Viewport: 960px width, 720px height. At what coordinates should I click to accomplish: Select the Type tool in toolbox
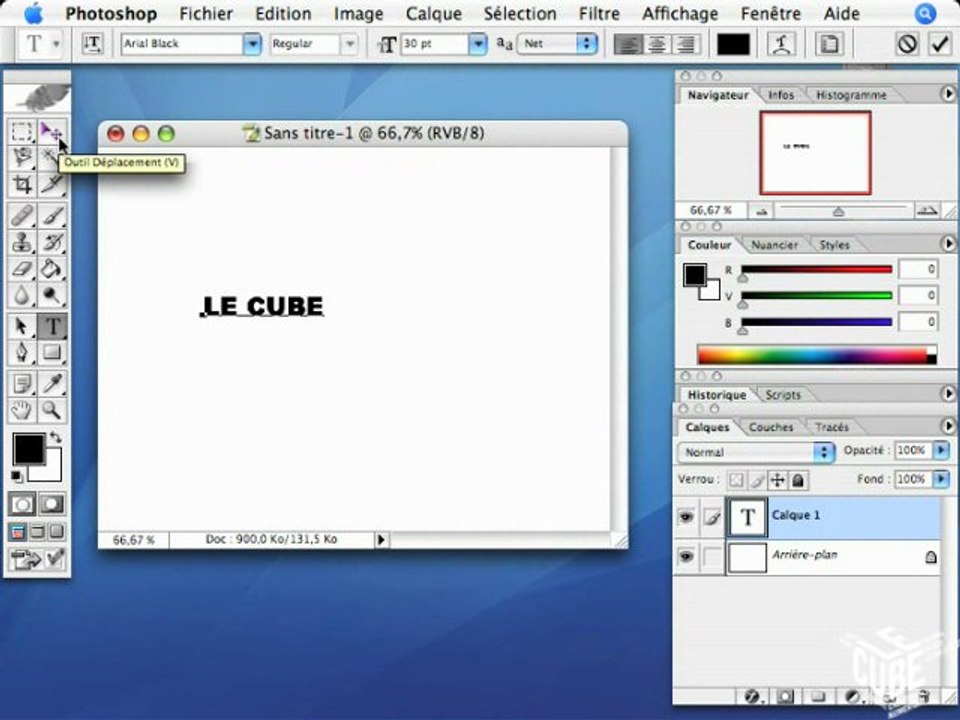pyautogui.click(x=51, y=326)
